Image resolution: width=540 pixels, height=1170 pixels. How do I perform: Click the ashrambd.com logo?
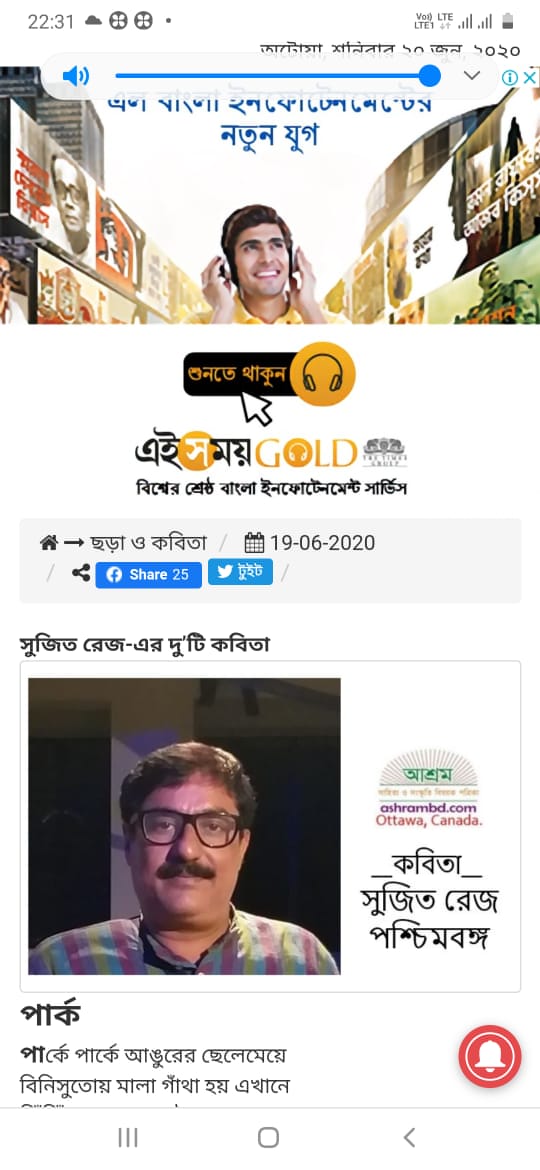(429, 788)
